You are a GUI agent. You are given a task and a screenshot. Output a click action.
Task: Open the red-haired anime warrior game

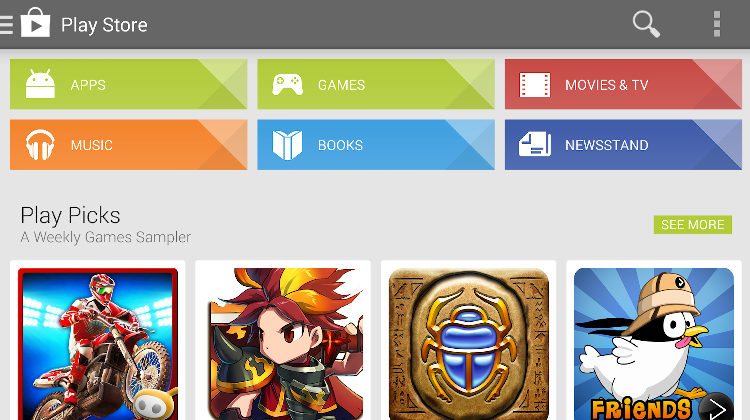(x=283, y=344)
